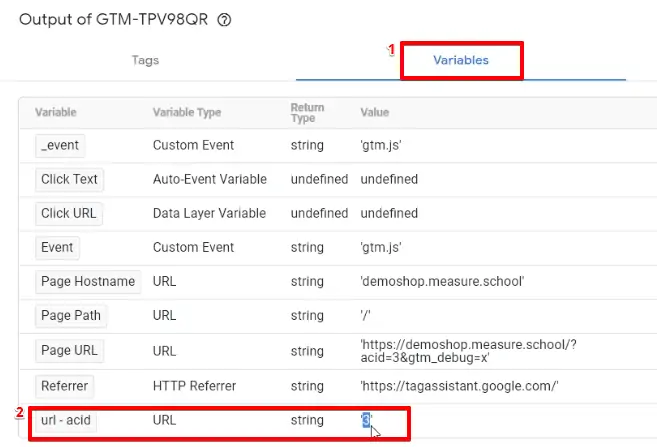Click 'gtm.js' value in the Event row

[x=381, y=248]
